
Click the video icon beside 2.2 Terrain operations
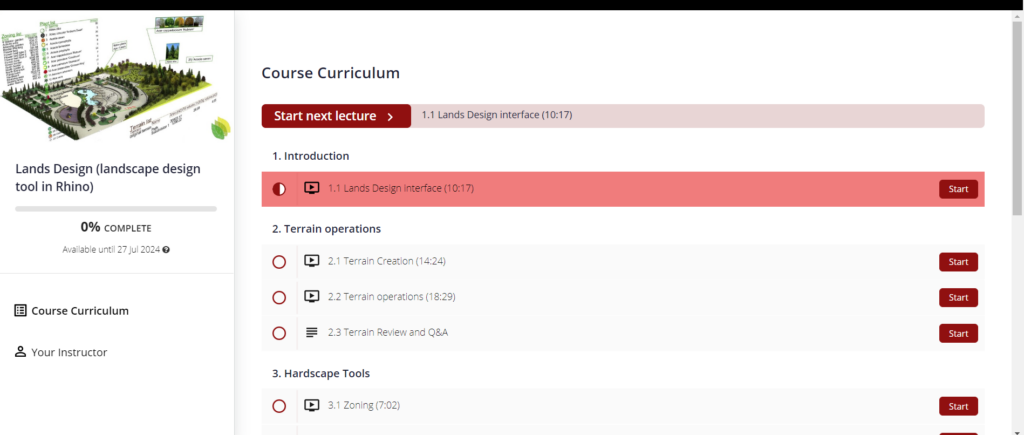pos(311,297)
